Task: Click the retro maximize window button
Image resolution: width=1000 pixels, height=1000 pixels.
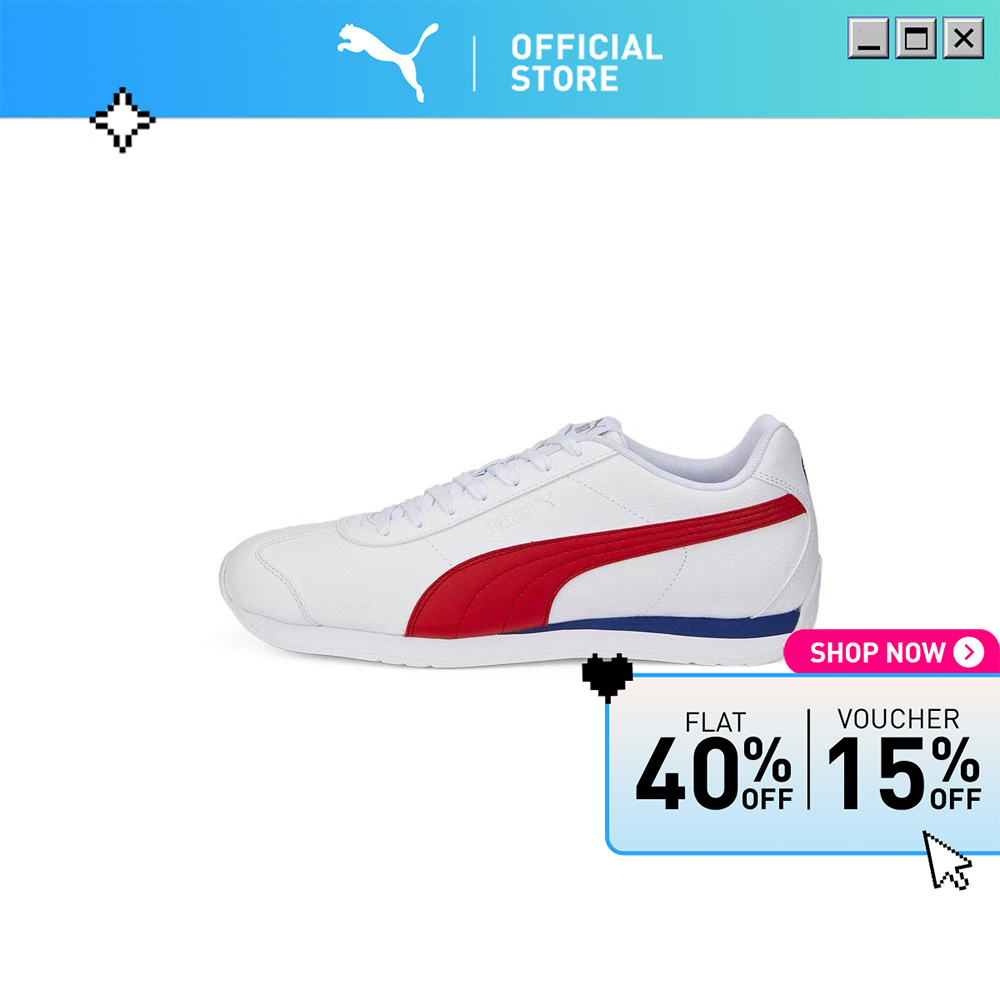Action: 916,38
